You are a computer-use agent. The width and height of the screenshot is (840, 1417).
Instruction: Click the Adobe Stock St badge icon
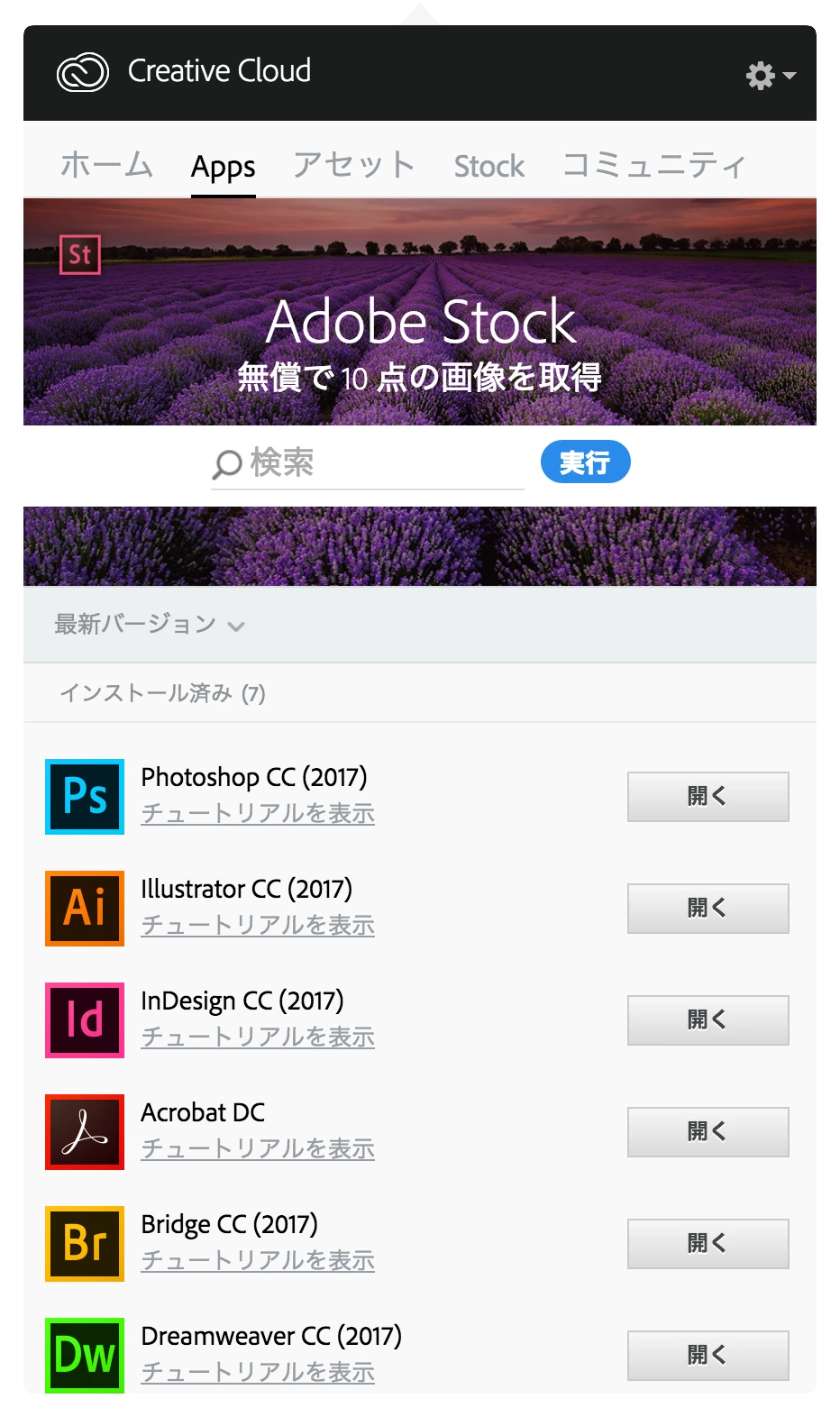(79, 254)
